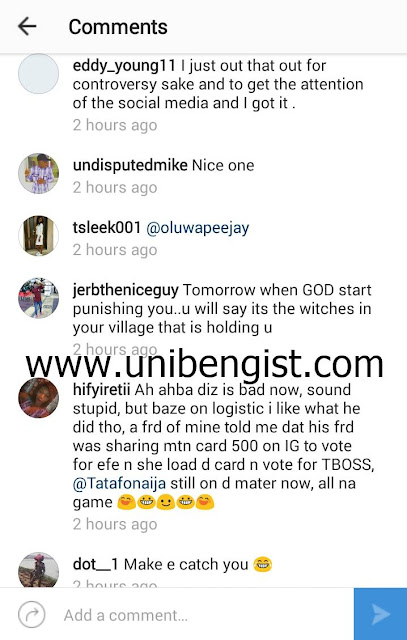407x640 pixels.
Task: Select the hifyiretii username
Action: coord(101,390)
